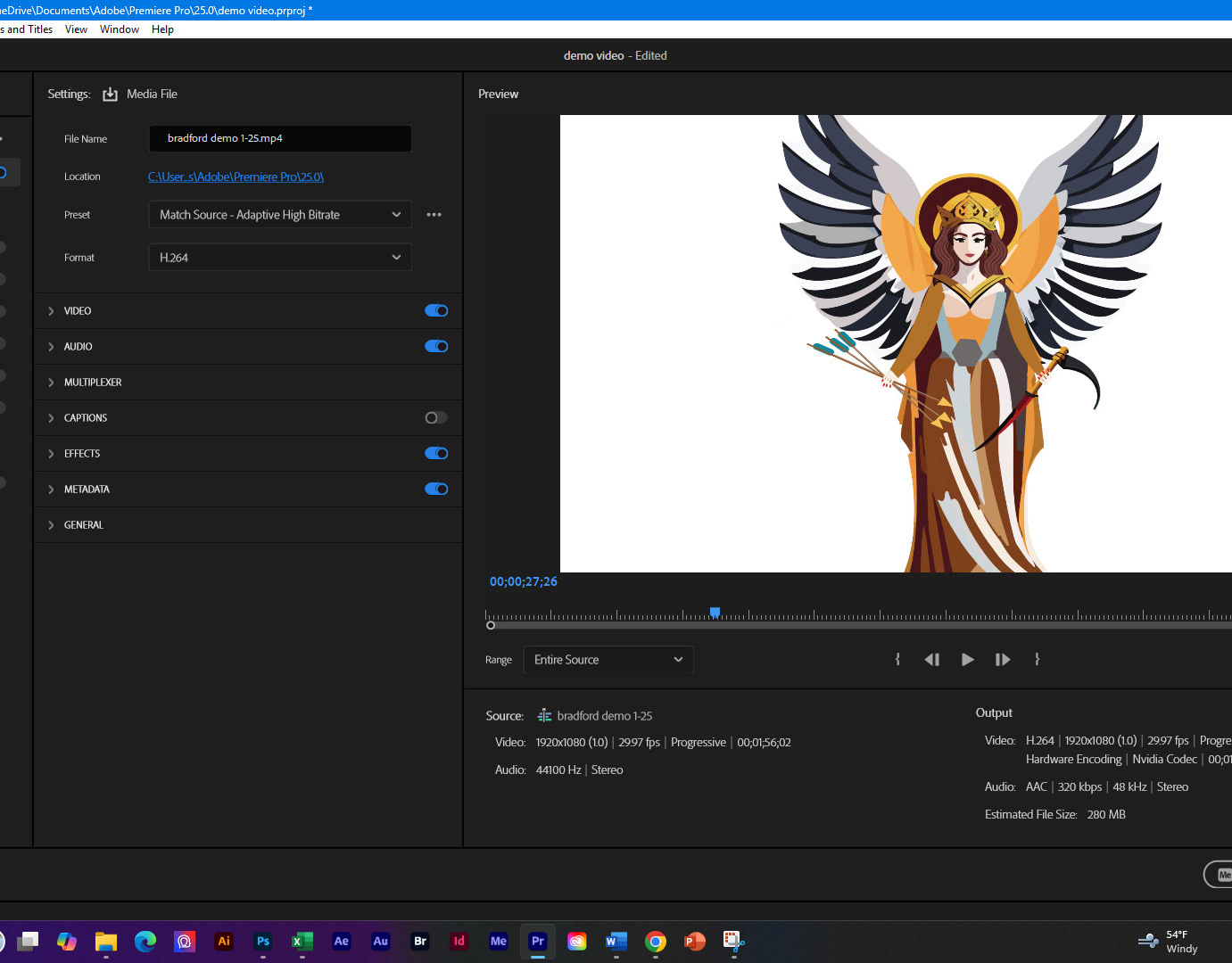Click the 00;00;27;26 timecode
The width and height of the screenshot is (1232, 963).
524,582
